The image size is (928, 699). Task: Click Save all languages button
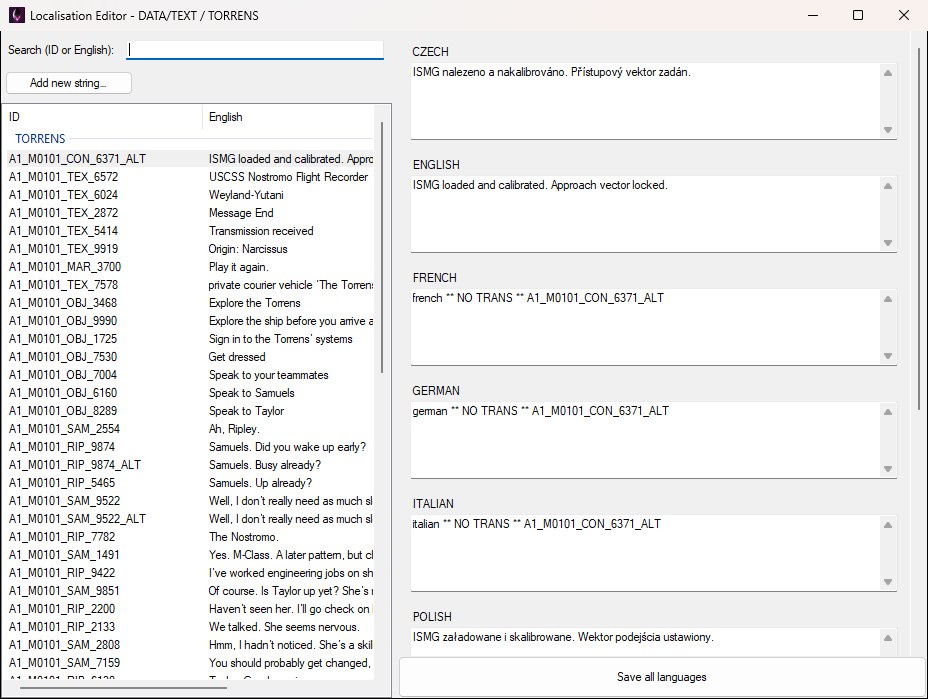point(662,677)
